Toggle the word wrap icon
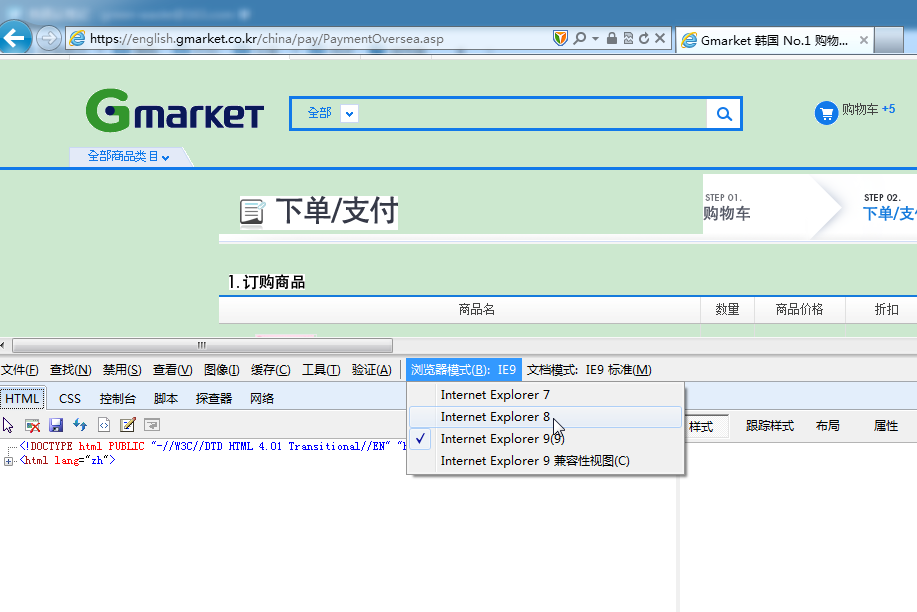 152,425
